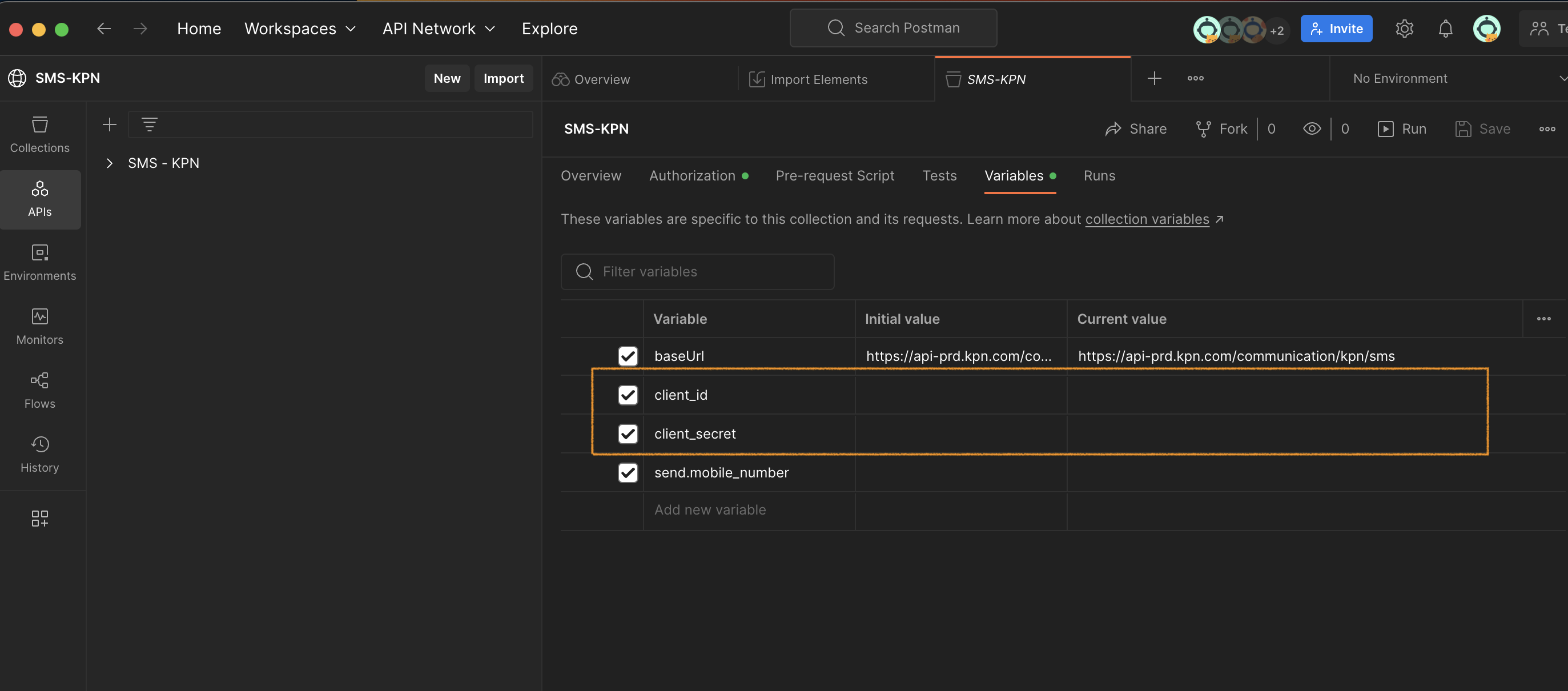Open the Authorization sub-tab

click(698, 175)
